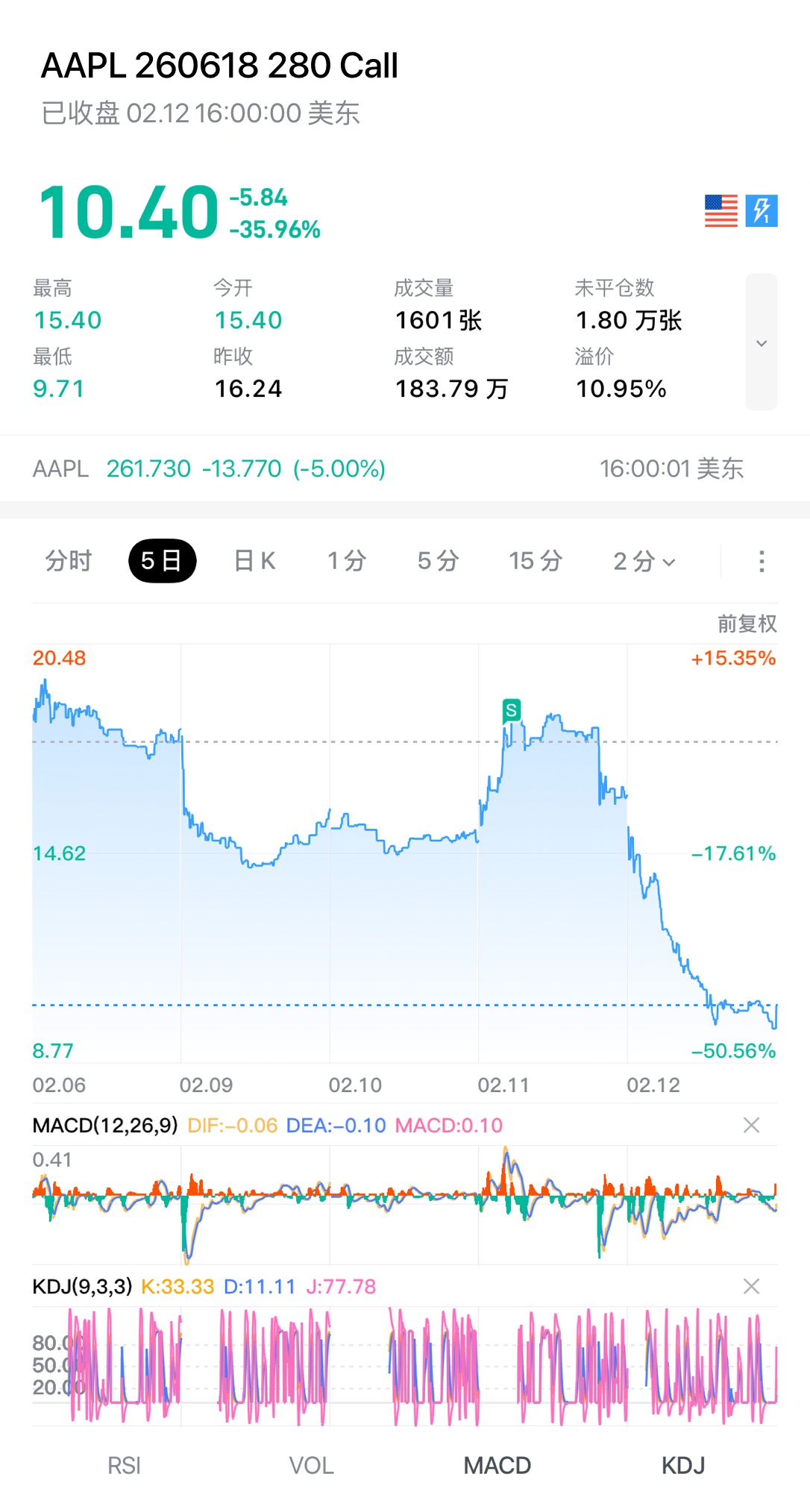
Task: Open the 前复权 adjustment selector
Action: (x=747, y=624)
